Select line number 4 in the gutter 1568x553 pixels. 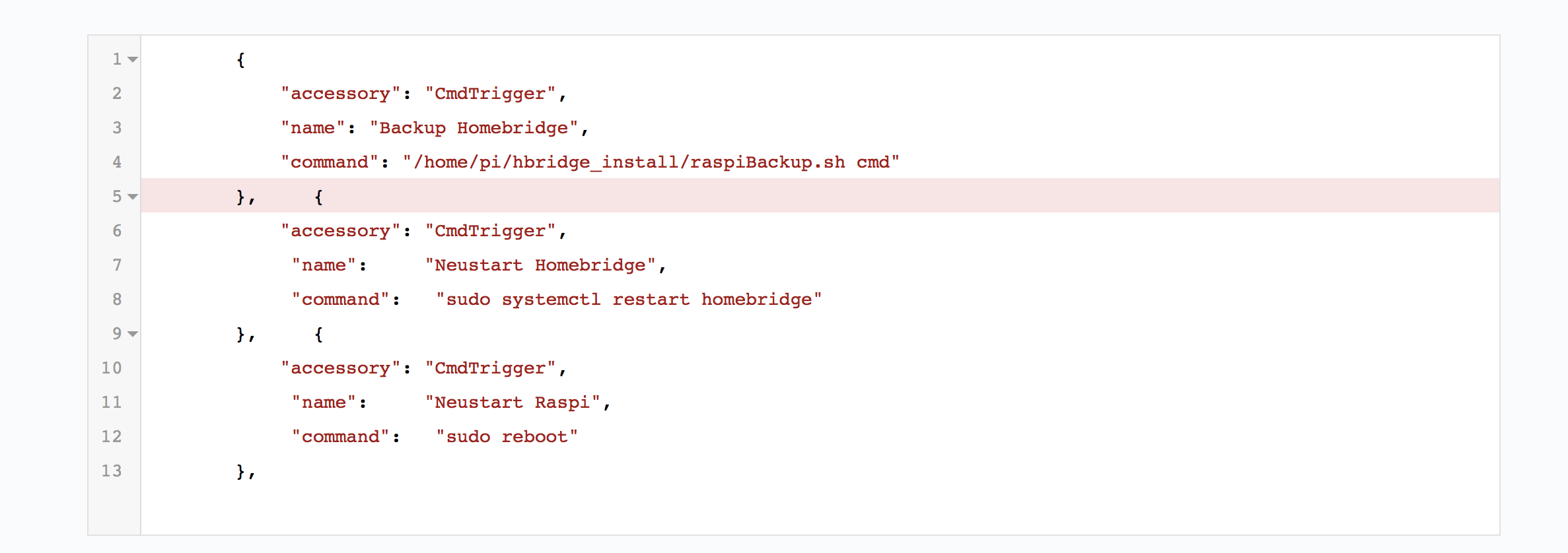(117, 162)
